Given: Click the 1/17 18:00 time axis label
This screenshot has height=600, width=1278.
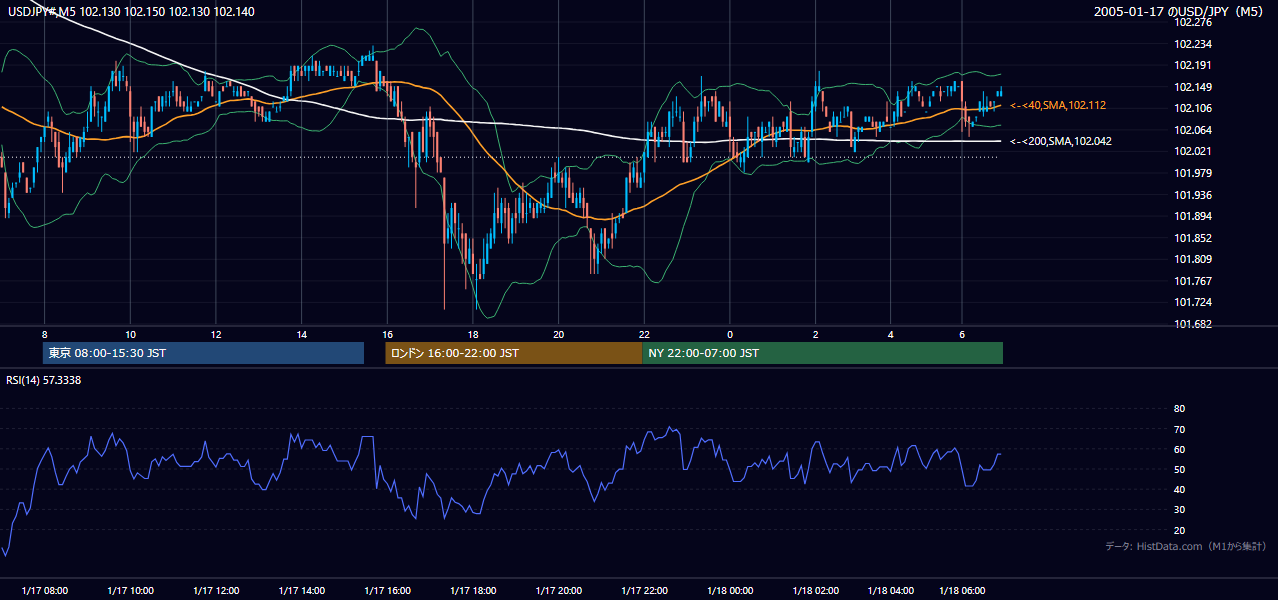Looking at the screenshot, I should [x=474, y=591].
